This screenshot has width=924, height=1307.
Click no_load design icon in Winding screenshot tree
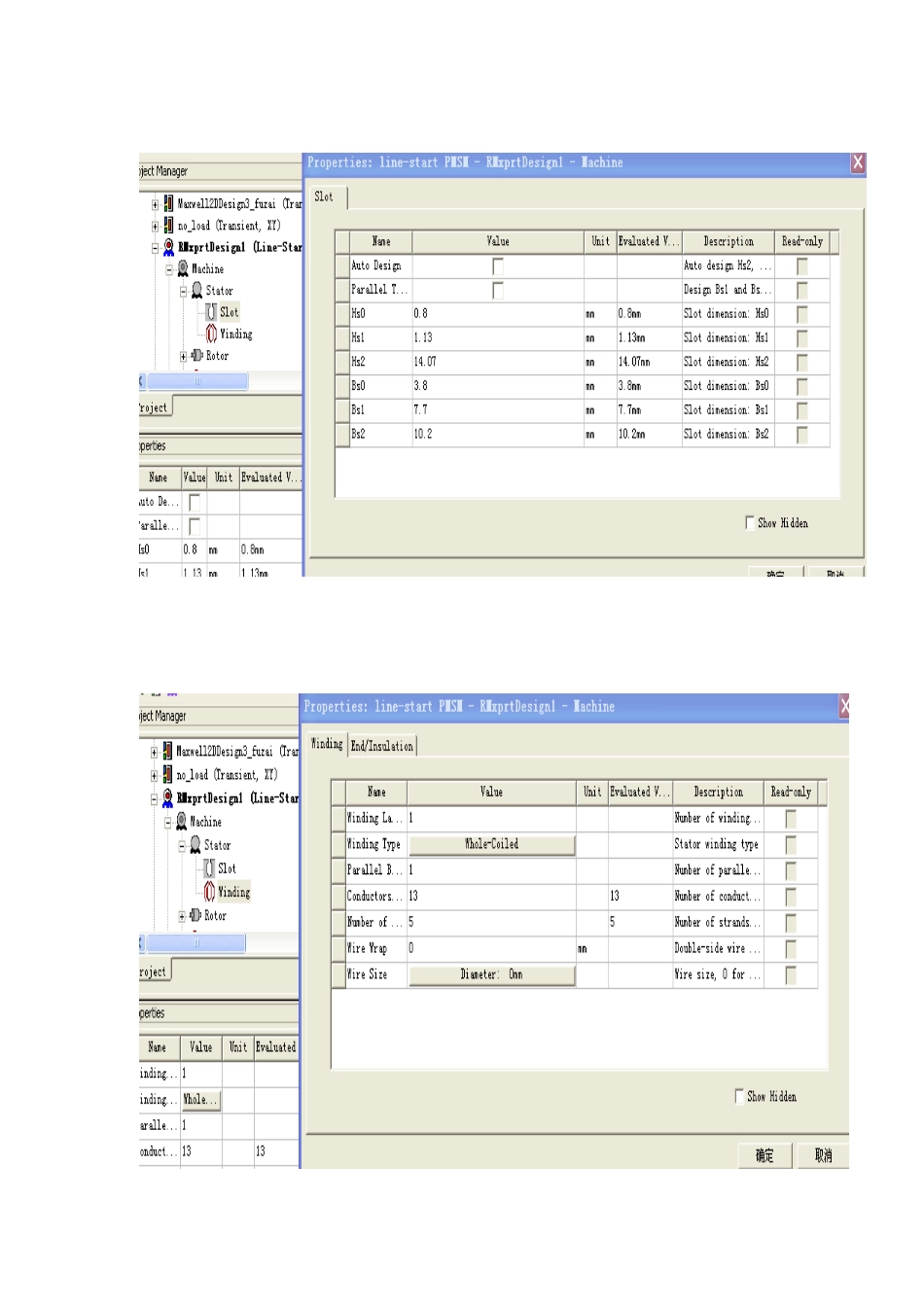pos(167,774)
